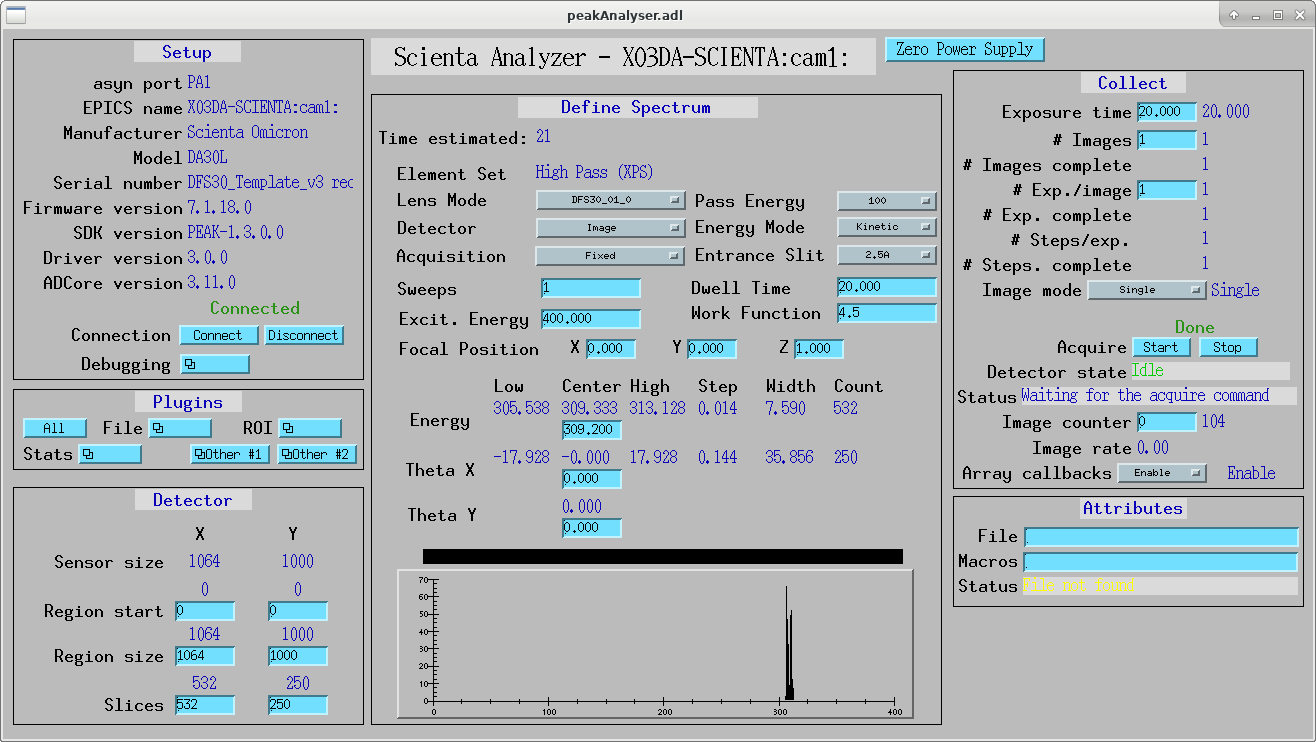
Task: Click the # Images input field
Action: pos(1167,140)
